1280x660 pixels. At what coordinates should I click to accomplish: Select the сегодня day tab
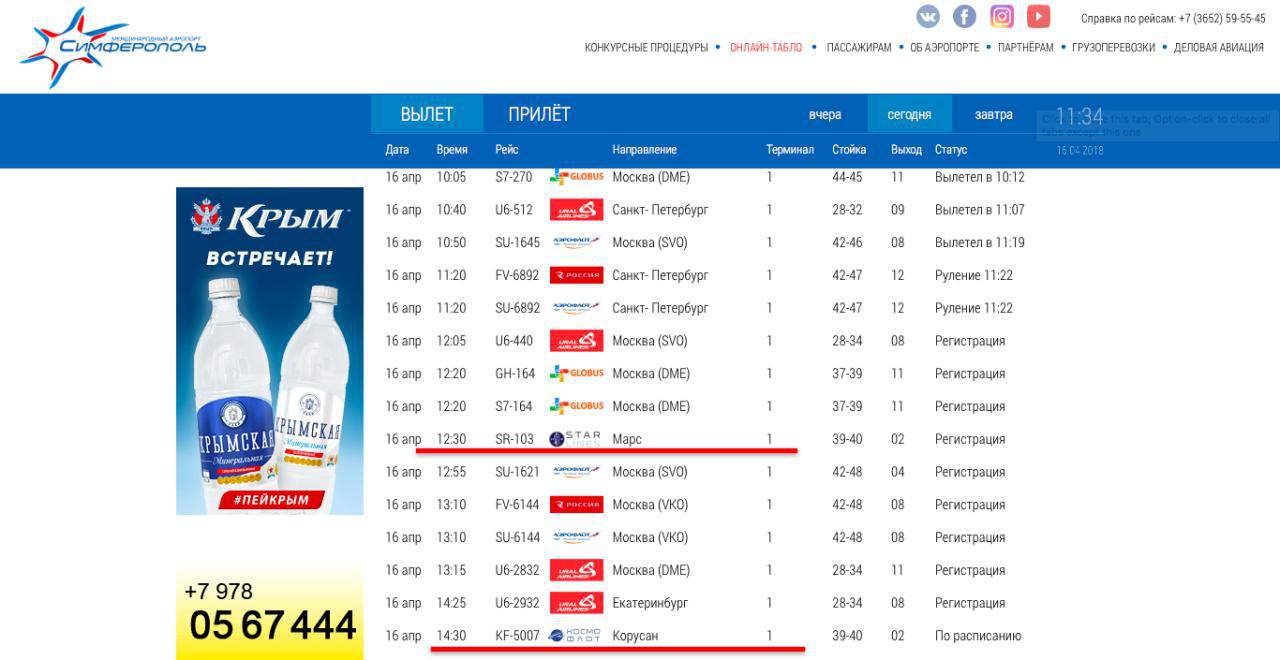pos(909,115)
